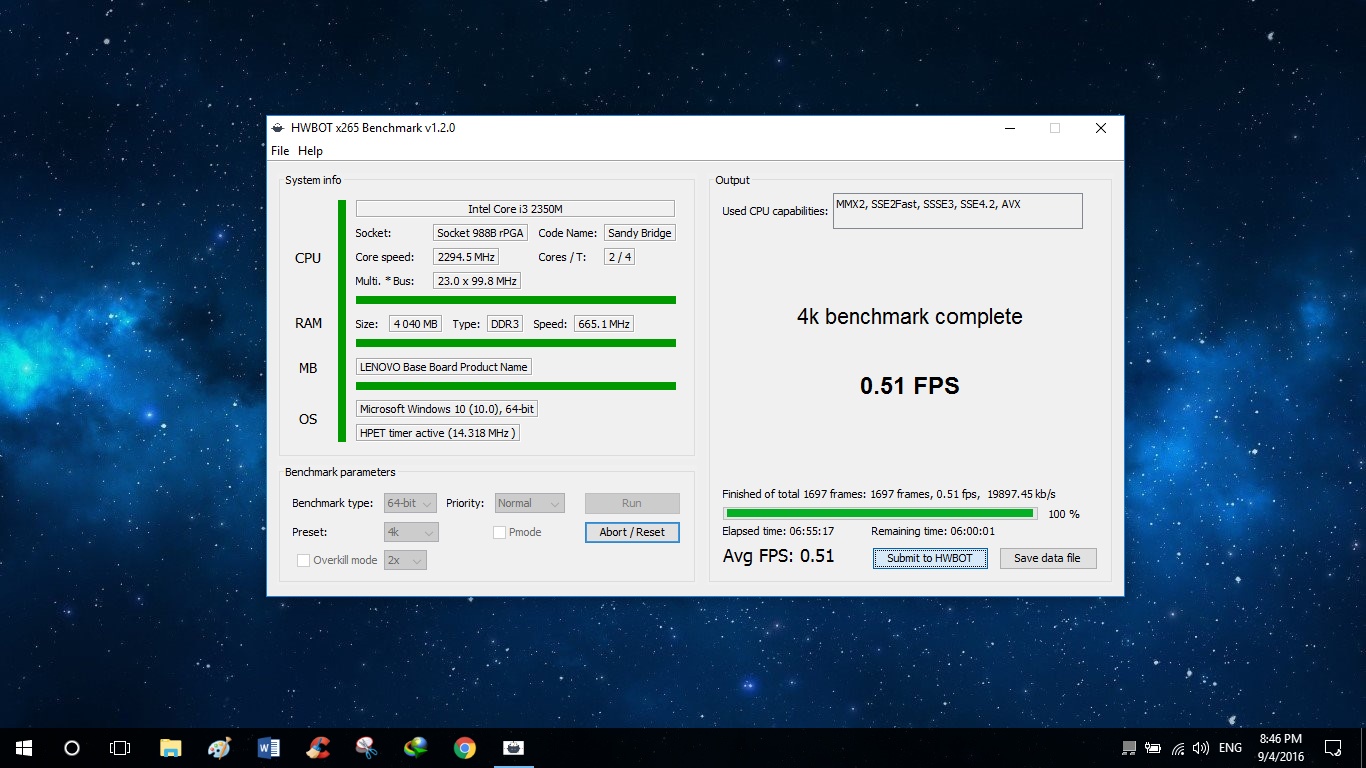Open Paint from the taskbar
Viewport: 1366px width, 768px height.
220,747
